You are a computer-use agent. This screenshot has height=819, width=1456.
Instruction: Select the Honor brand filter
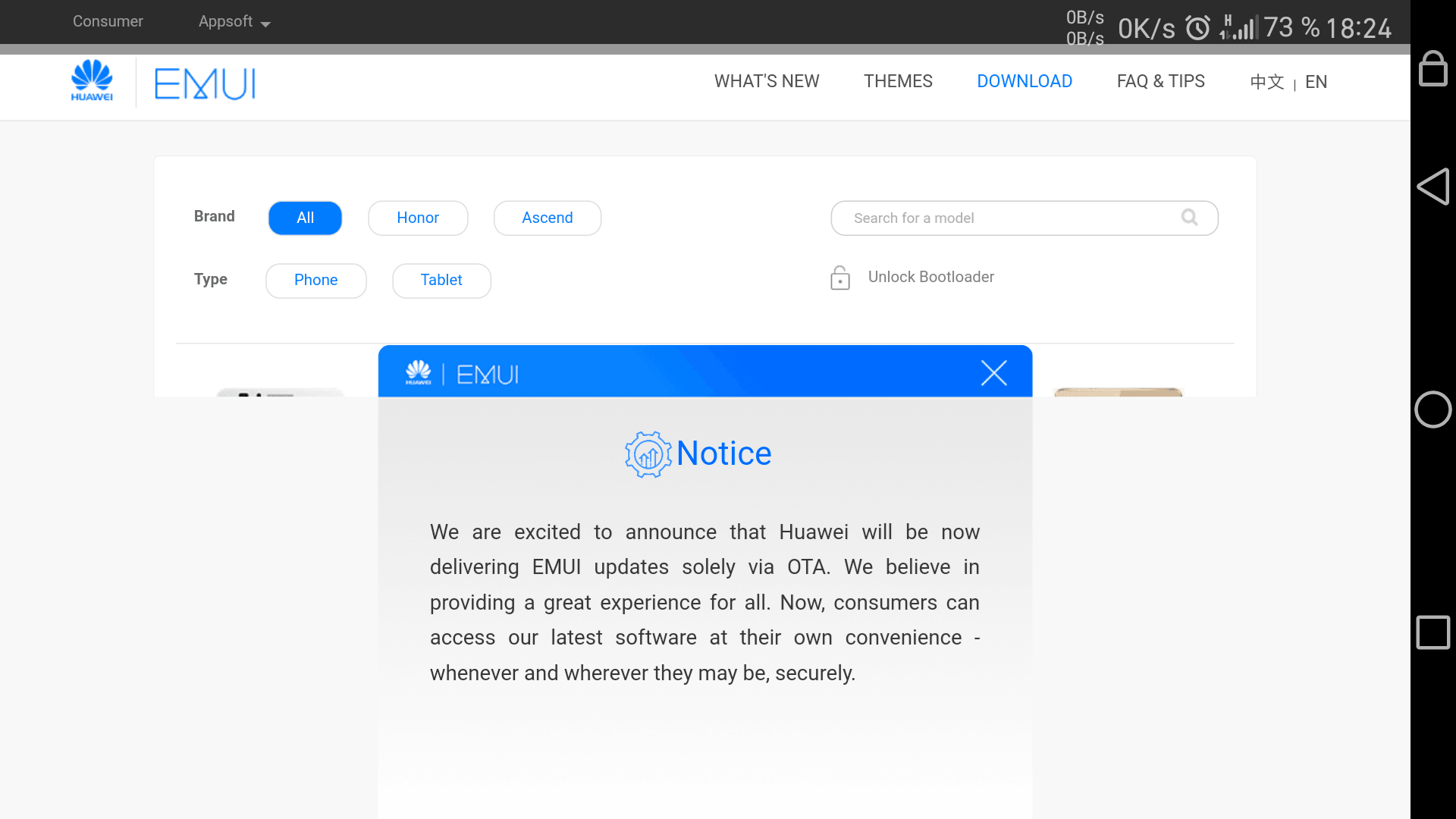418,218
